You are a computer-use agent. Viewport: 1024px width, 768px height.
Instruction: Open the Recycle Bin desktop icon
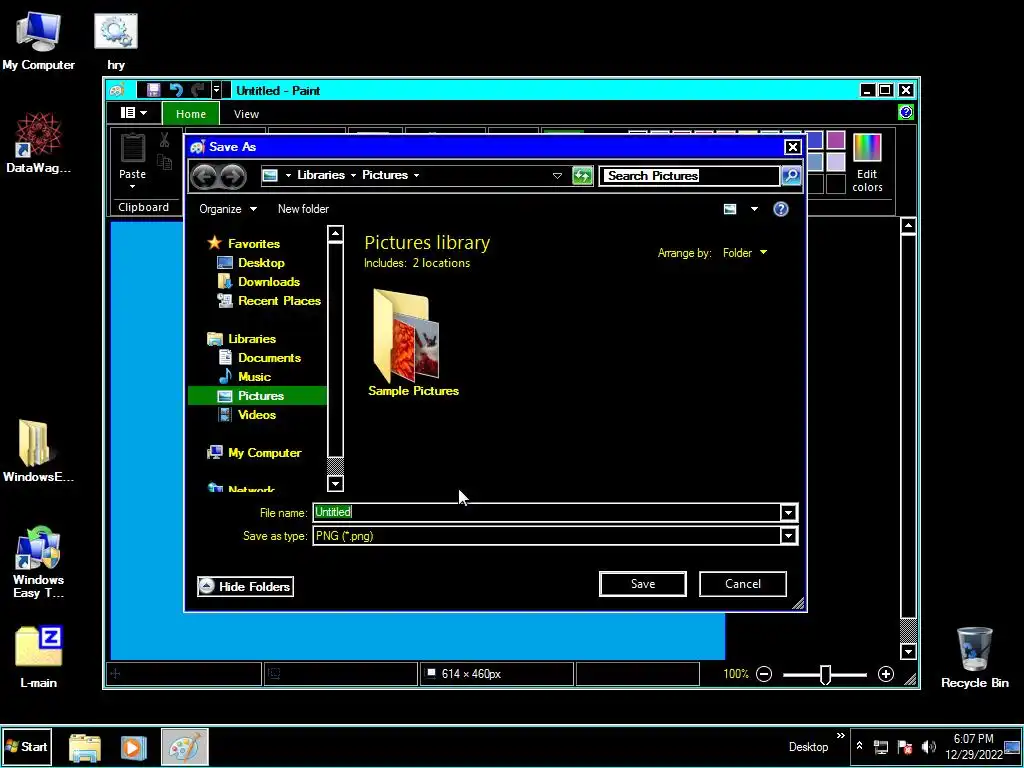(974, 656)
